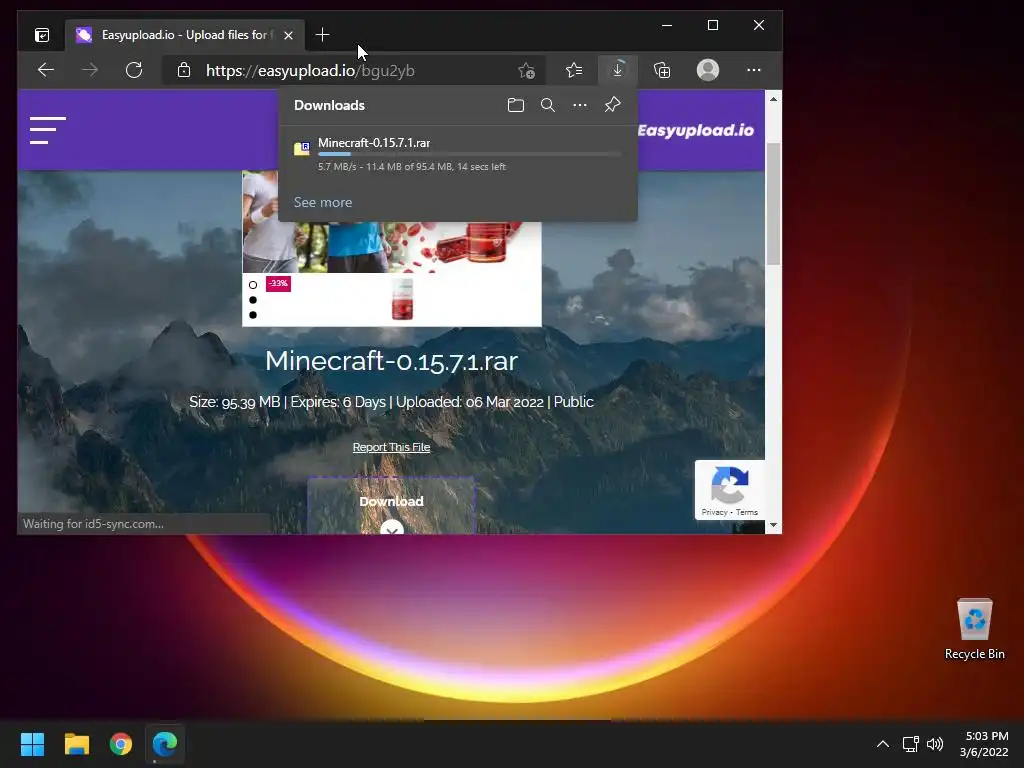Click the page Download button
This screenshot has height=768, width=1024.
[x=391, y=506]
